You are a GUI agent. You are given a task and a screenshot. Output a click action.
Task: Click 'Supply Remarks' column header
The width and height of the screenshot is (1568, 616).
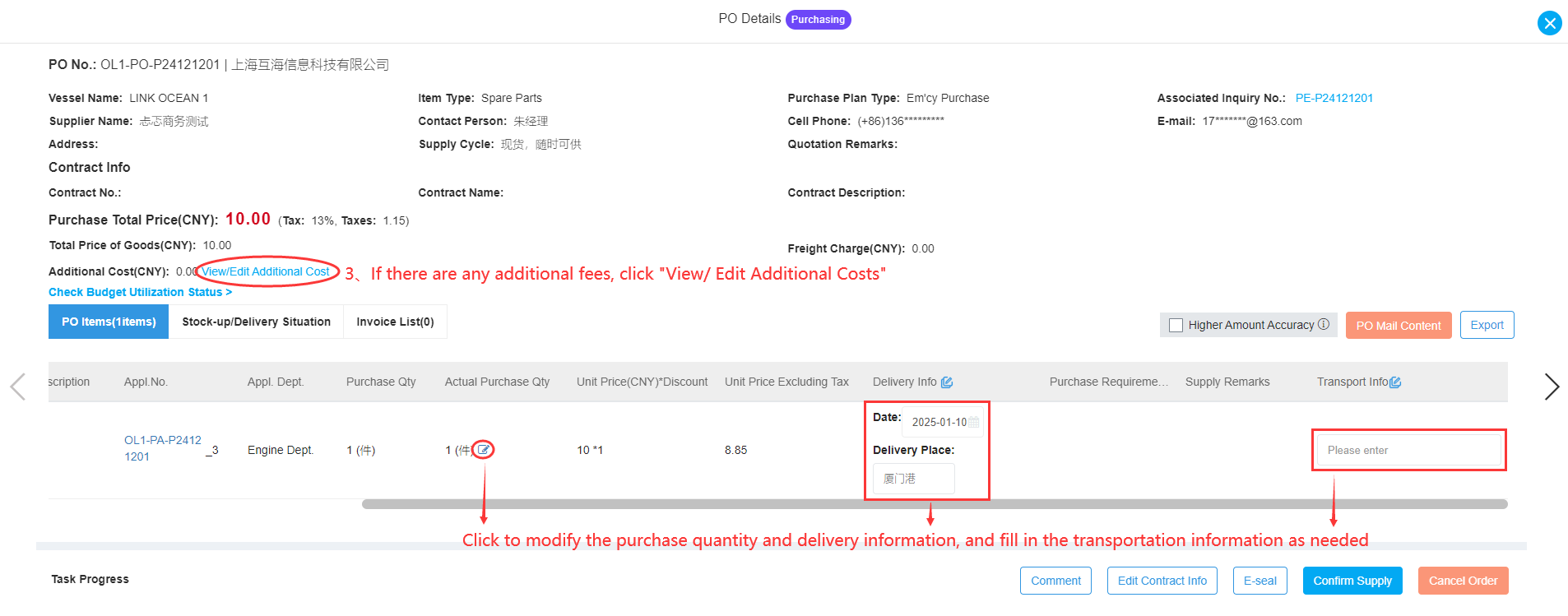tap(1227, 382)
